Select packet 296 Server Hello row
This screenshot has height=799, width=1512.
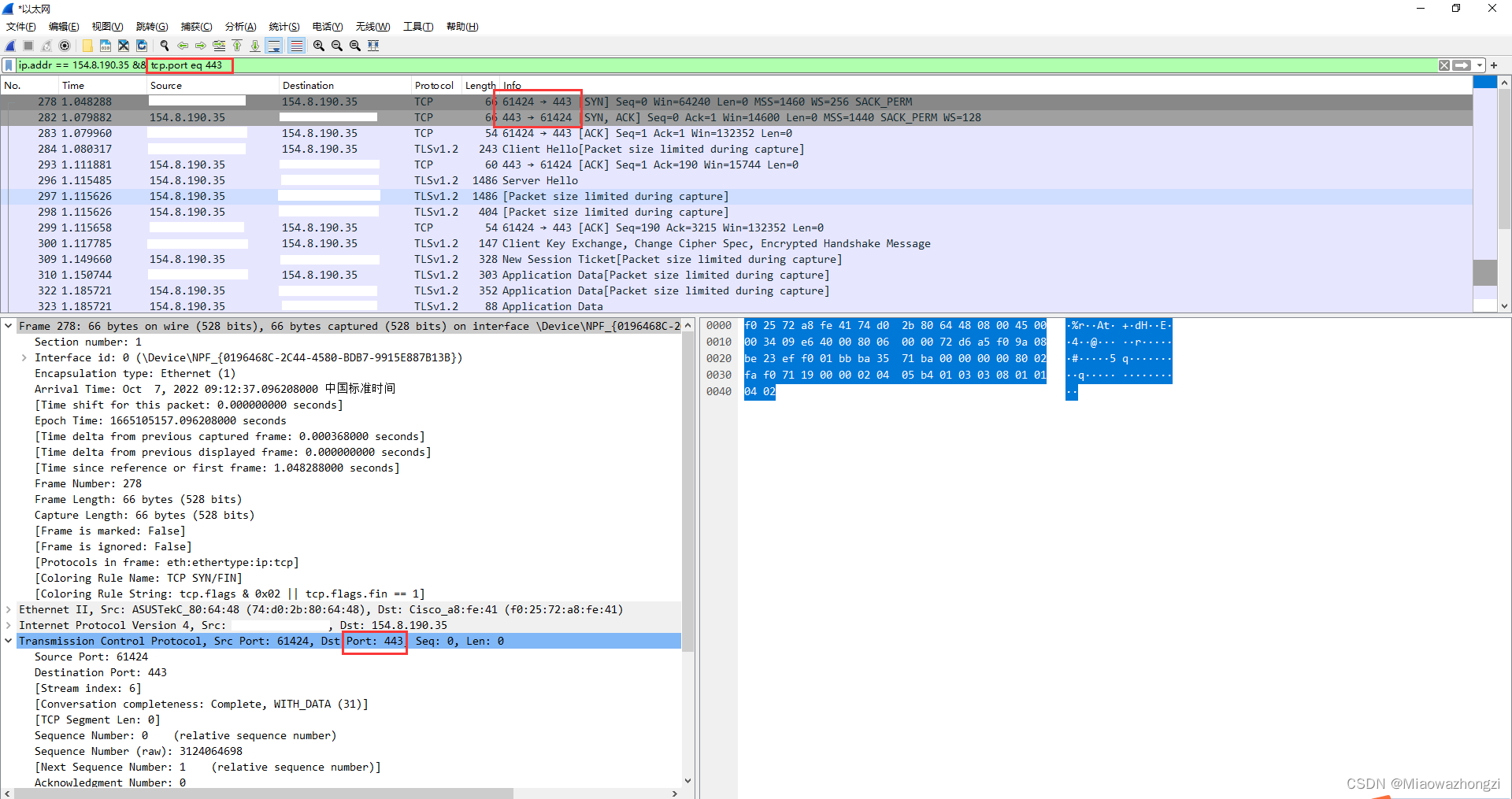tap(736, 180)
